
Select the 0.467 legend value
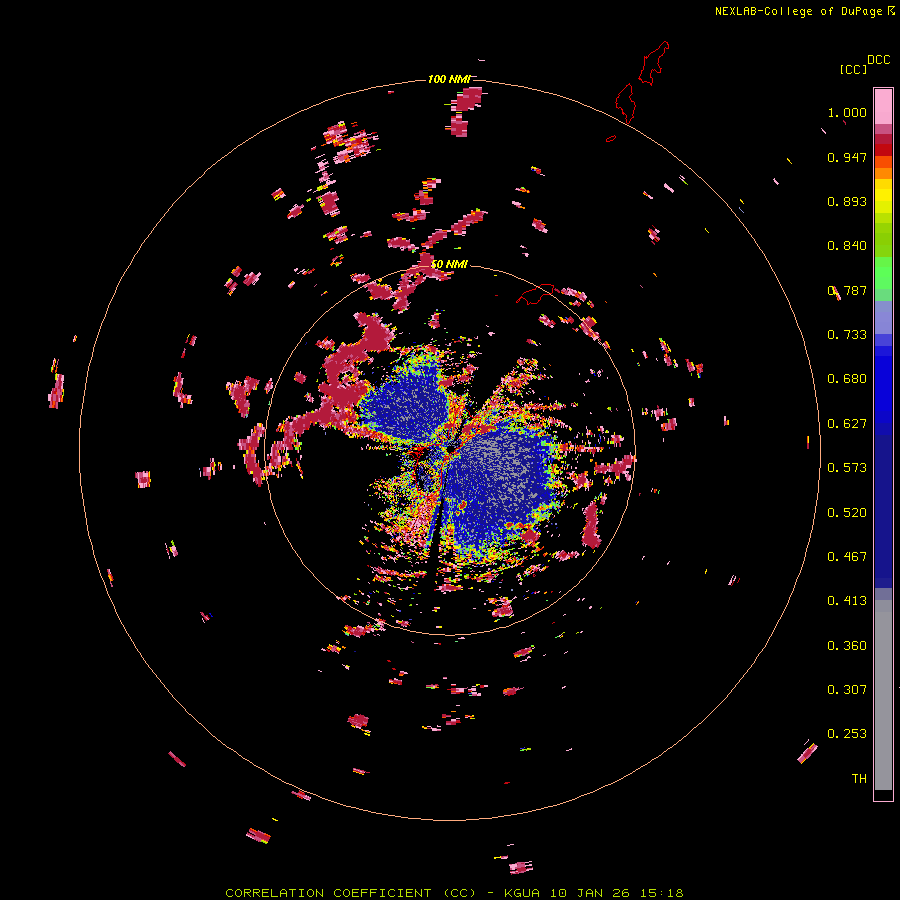pyautogui.click(x=847, y=557)
